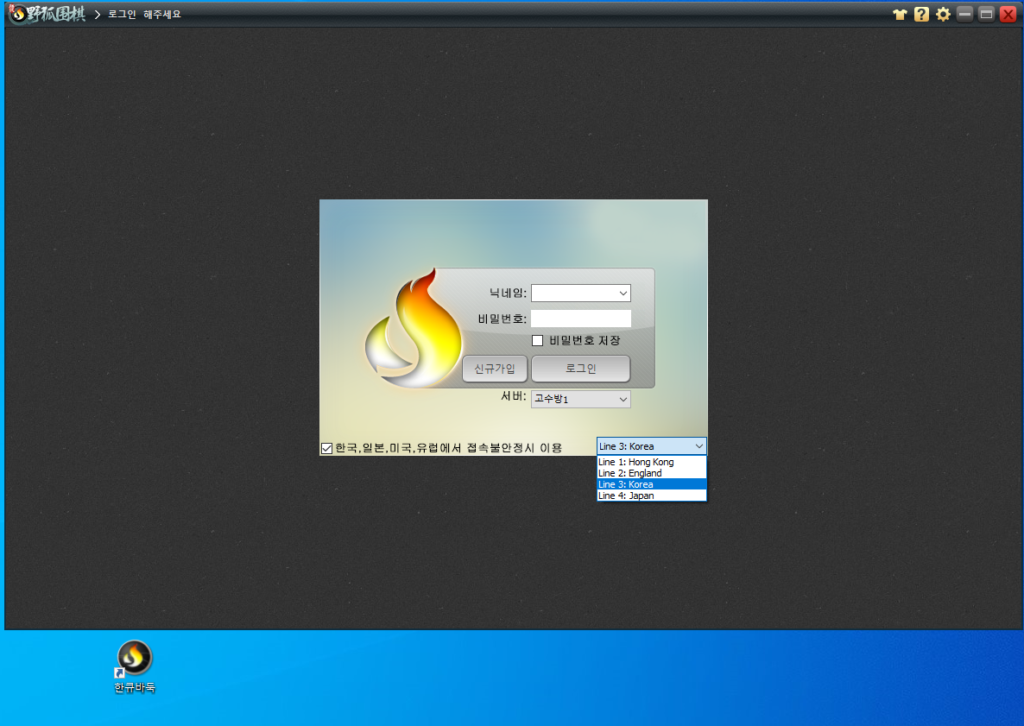Minimize the Fox Go window

(x=965, y=14)
